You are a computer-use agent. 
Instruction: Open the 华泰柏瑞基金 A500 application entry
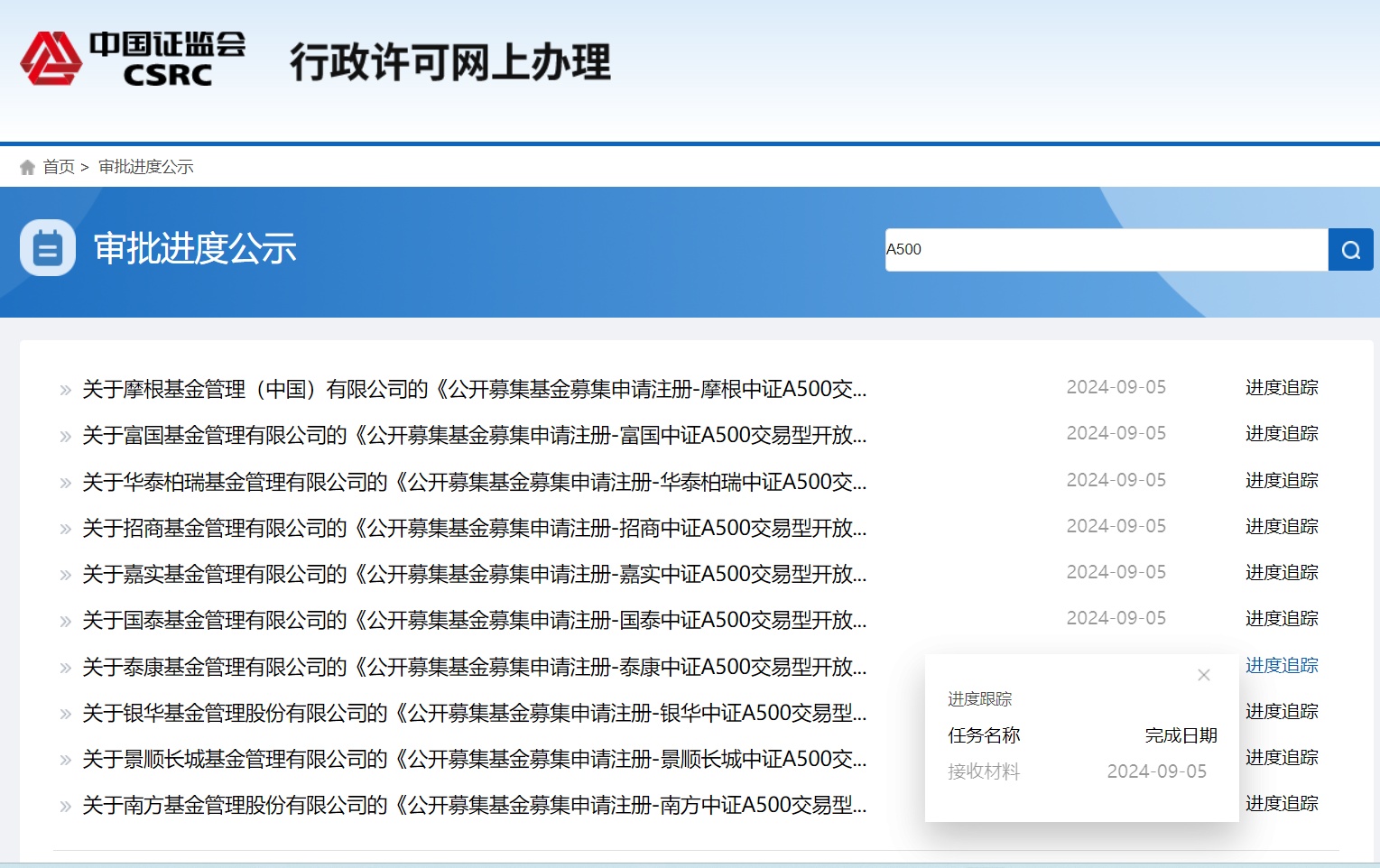(474, 482)
